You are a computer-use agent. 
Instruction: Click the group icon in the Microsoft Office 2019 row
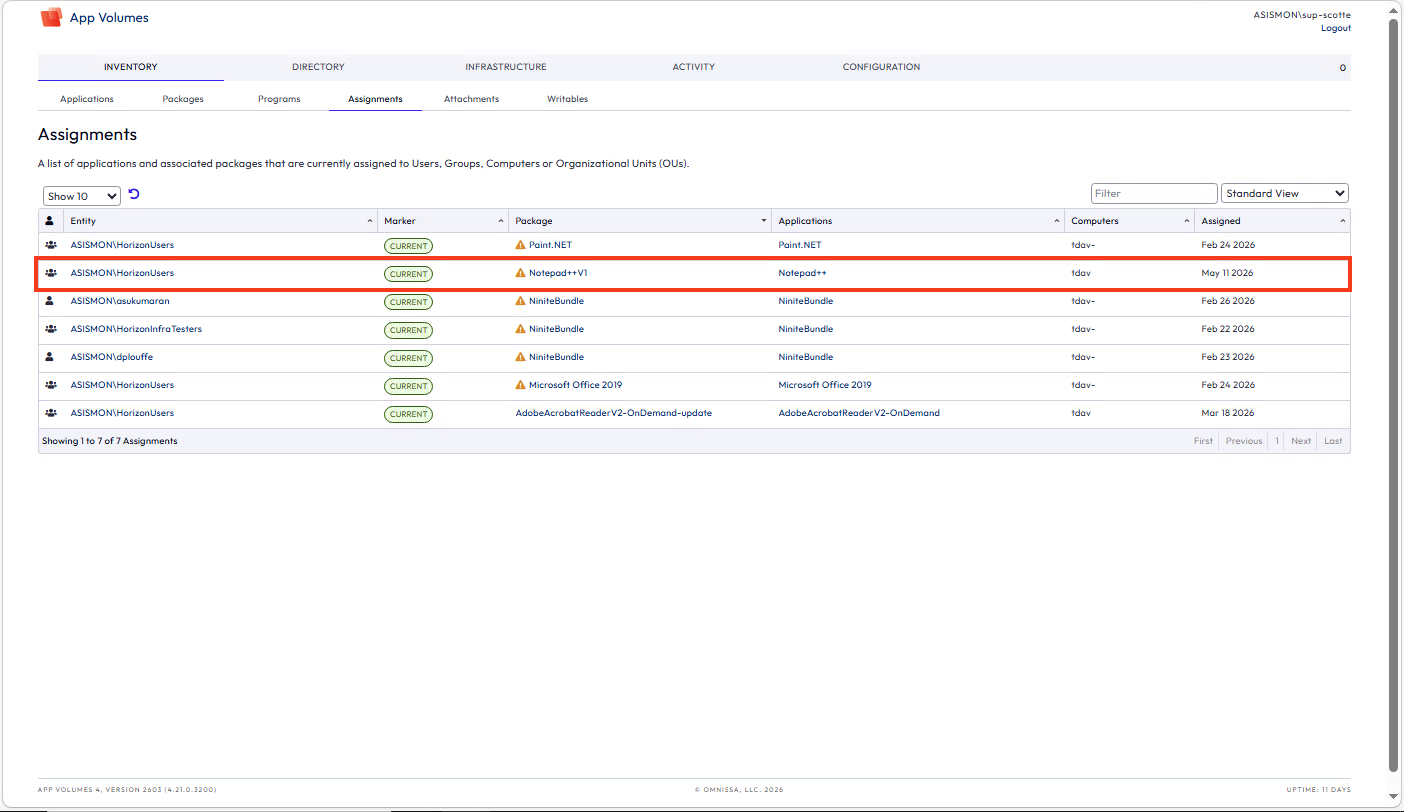click(51, 385)
